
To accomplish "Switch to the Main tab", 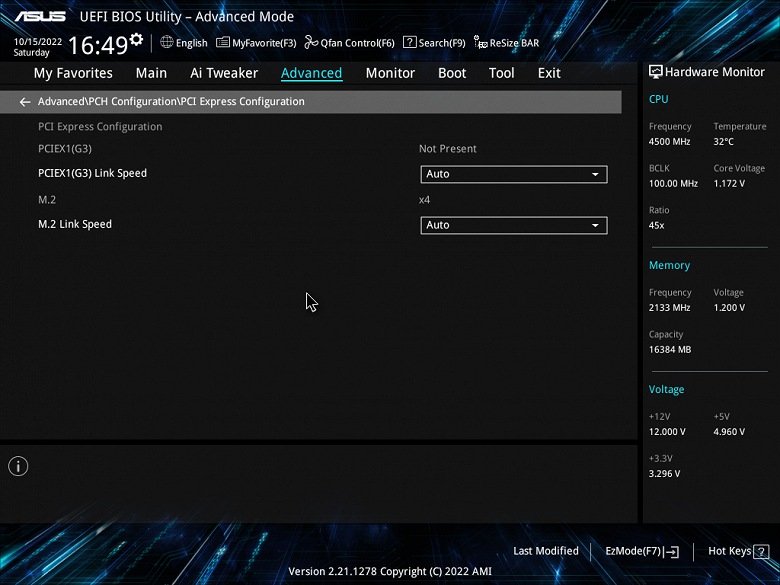I will (151, 73).
